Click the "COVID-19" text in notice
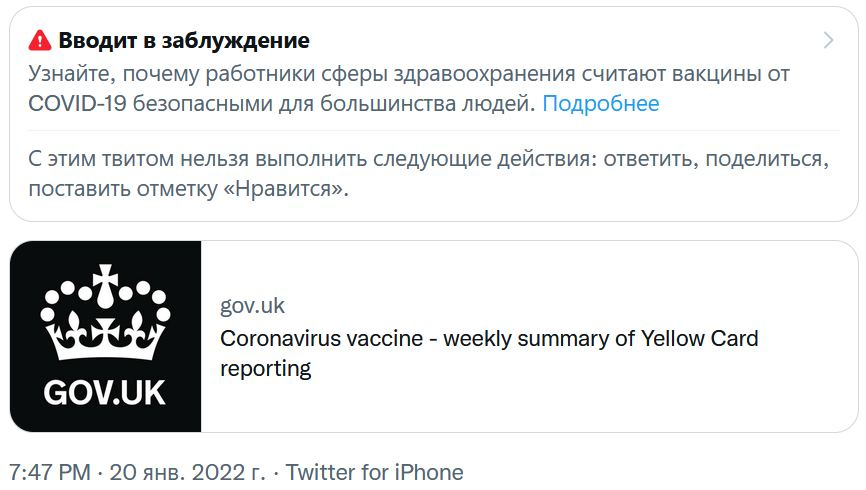 point(77,104)
